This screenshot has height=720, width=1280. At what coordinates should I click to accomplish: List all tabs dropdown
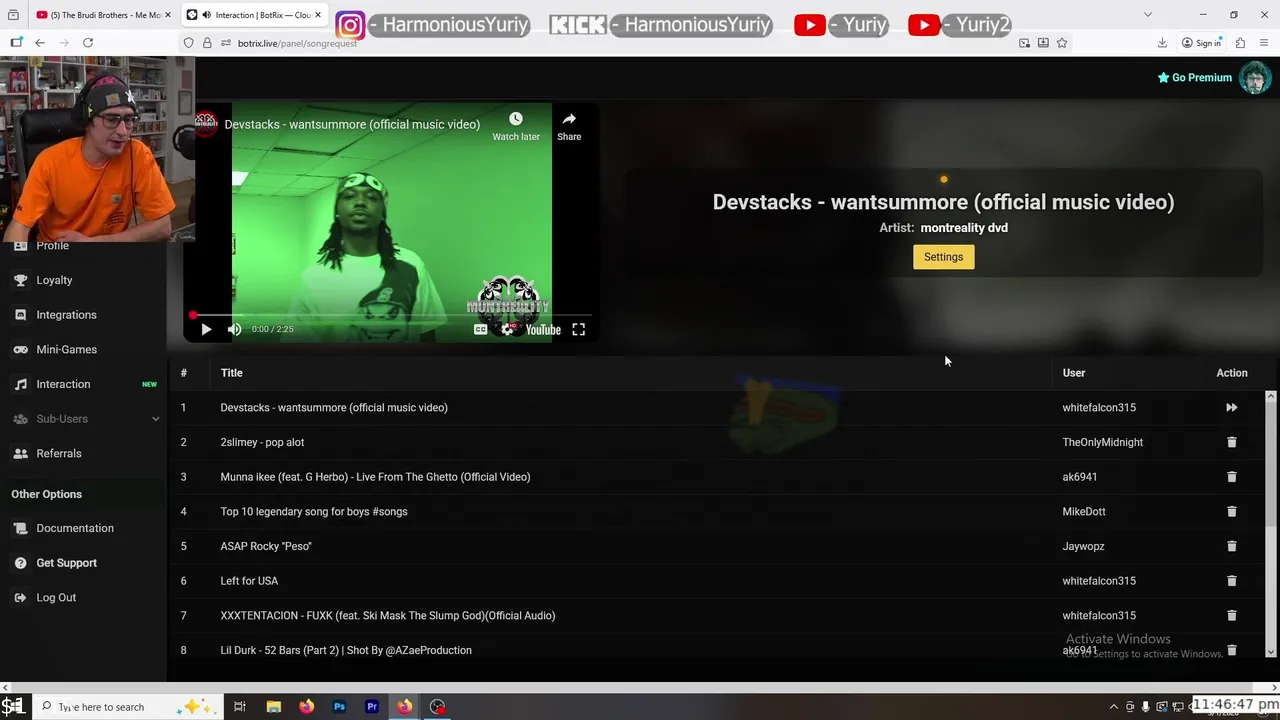coord(1148,15)
